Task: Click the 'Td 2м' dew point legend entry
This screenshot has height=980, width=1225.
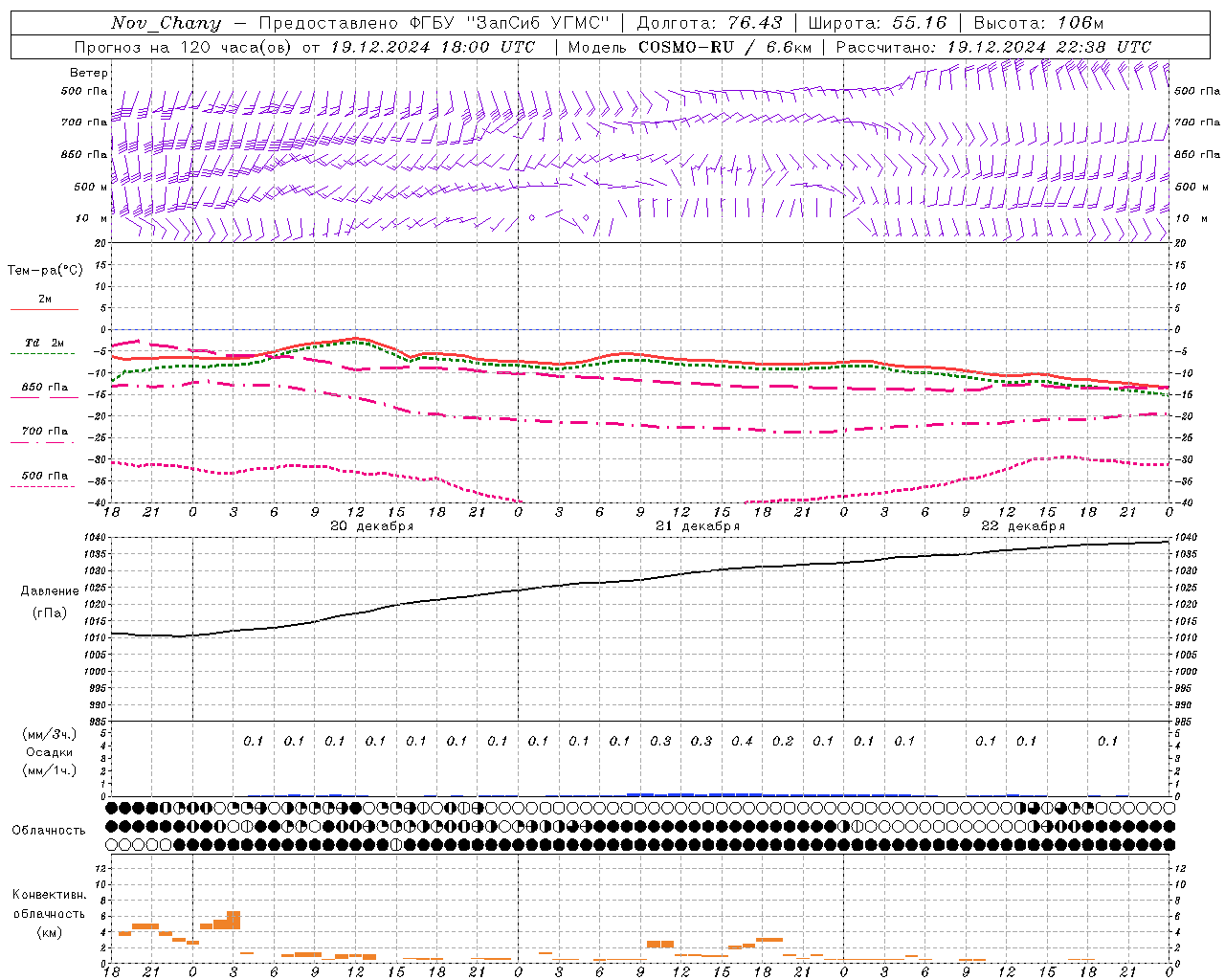Action: (x=45, y=343)
